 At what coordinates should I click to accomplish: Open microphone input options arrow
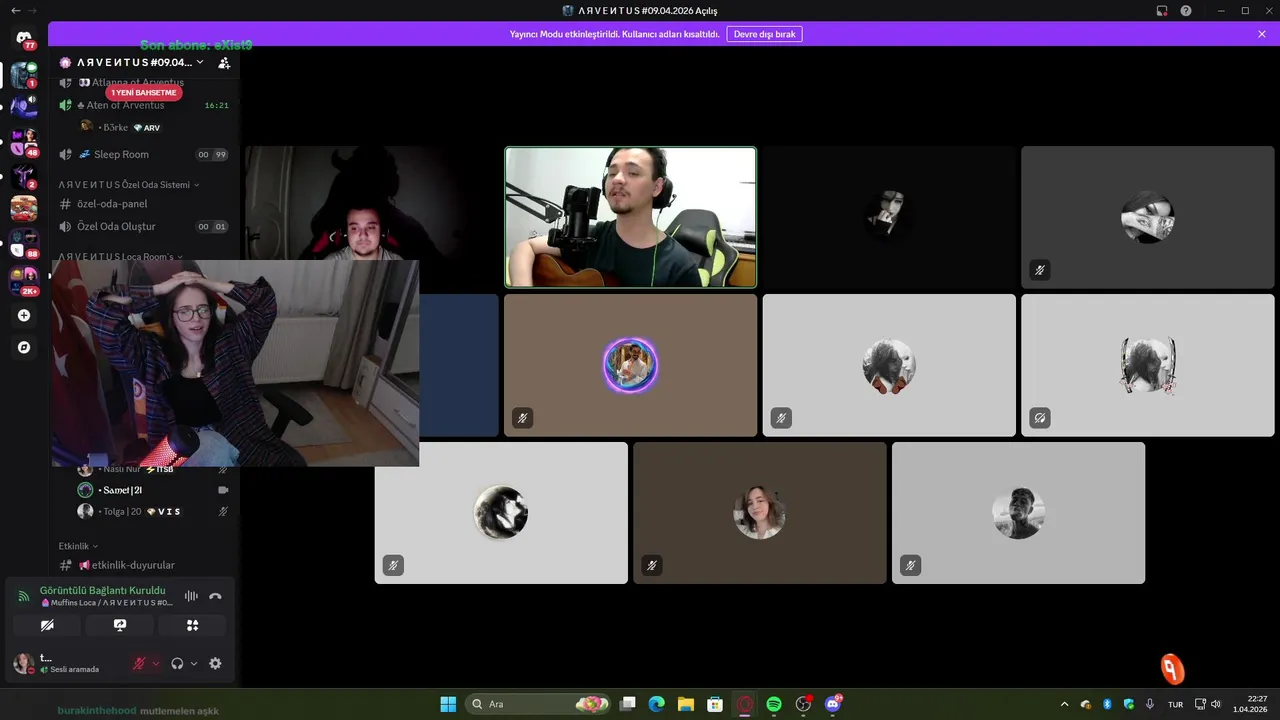[155, 663]
